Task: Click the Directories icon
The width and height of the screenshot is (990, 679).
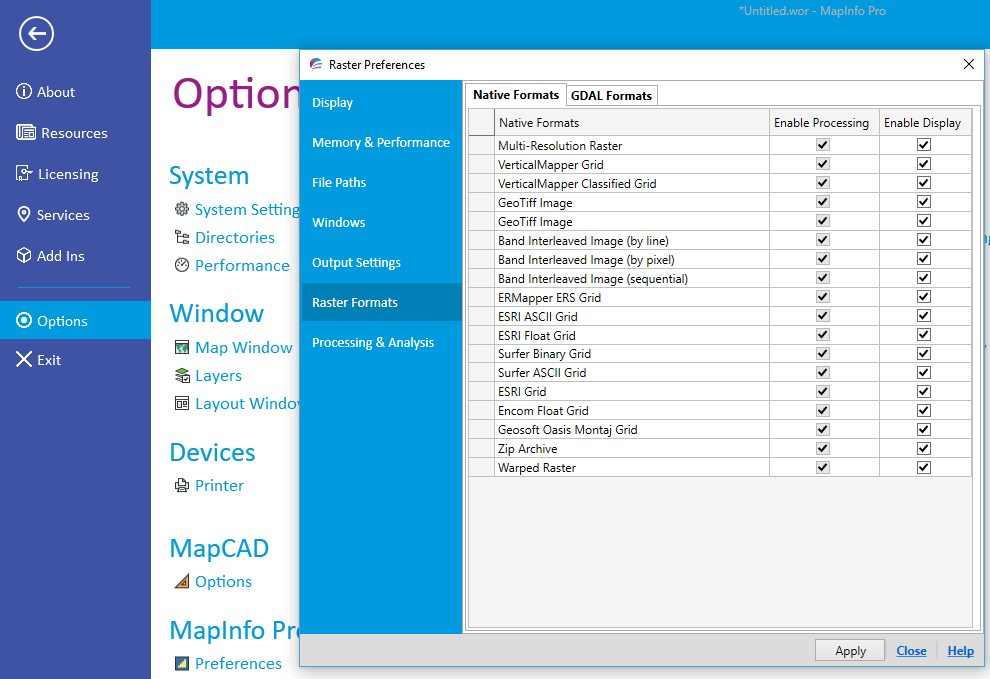Action: coord(182,237)
